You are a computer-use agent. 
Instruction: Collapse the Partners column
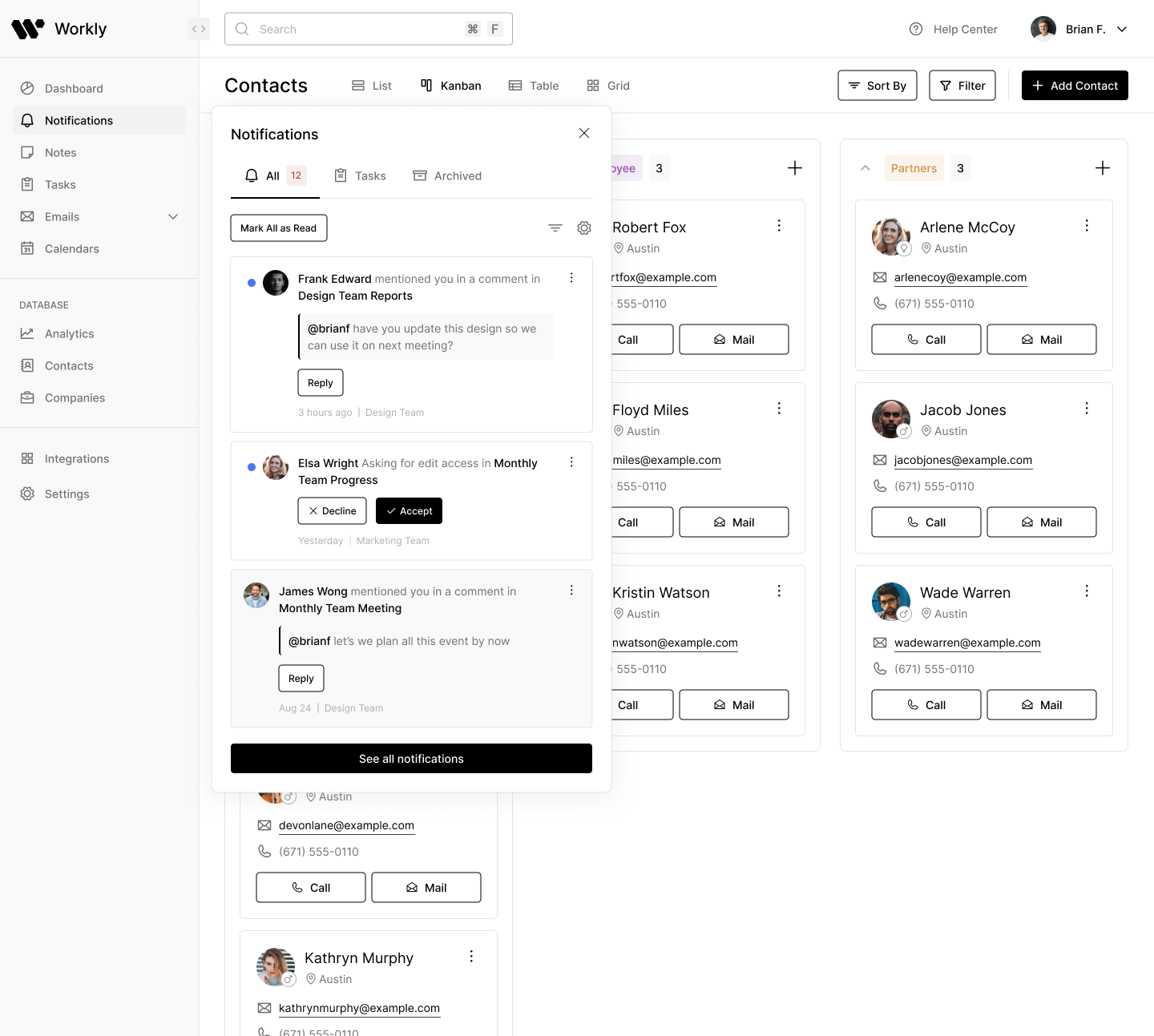tap(865, 168)
